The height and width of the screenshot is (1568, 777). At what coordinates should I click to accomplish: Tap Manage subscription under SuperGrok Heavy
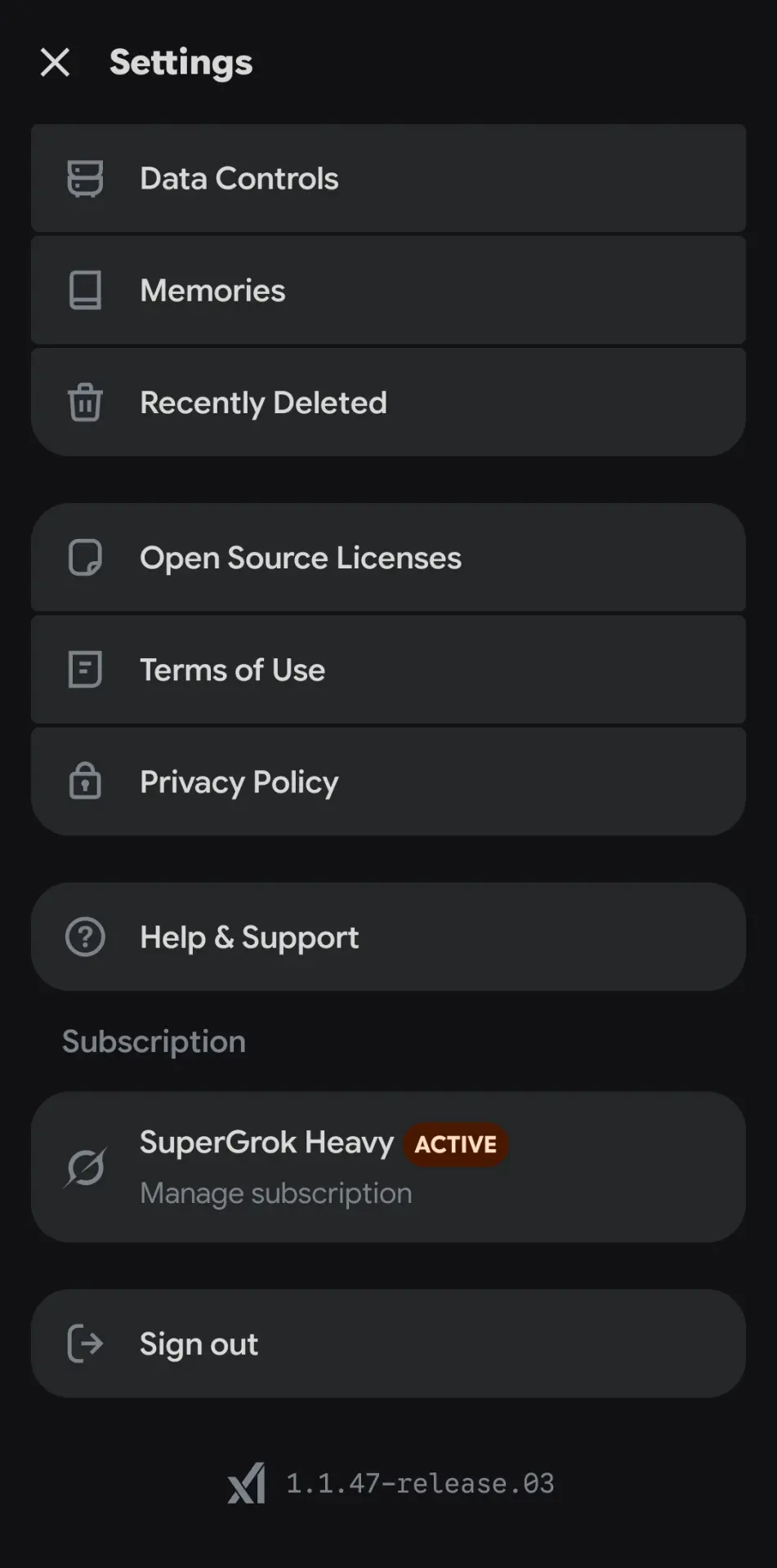(276, 1193)
